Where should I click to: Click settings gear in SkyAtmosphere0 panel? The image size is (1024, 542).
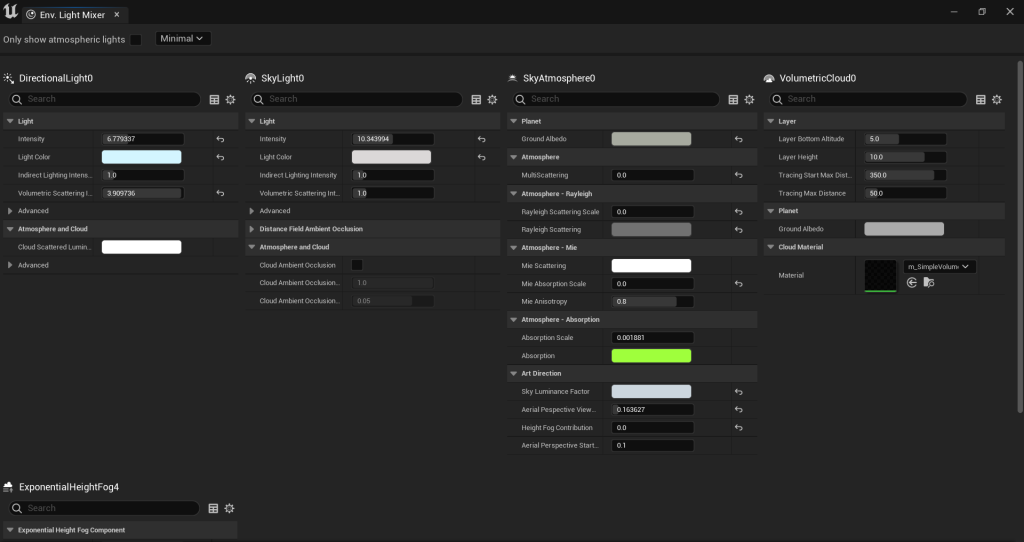pyautogui.click(x=748, y=99)
